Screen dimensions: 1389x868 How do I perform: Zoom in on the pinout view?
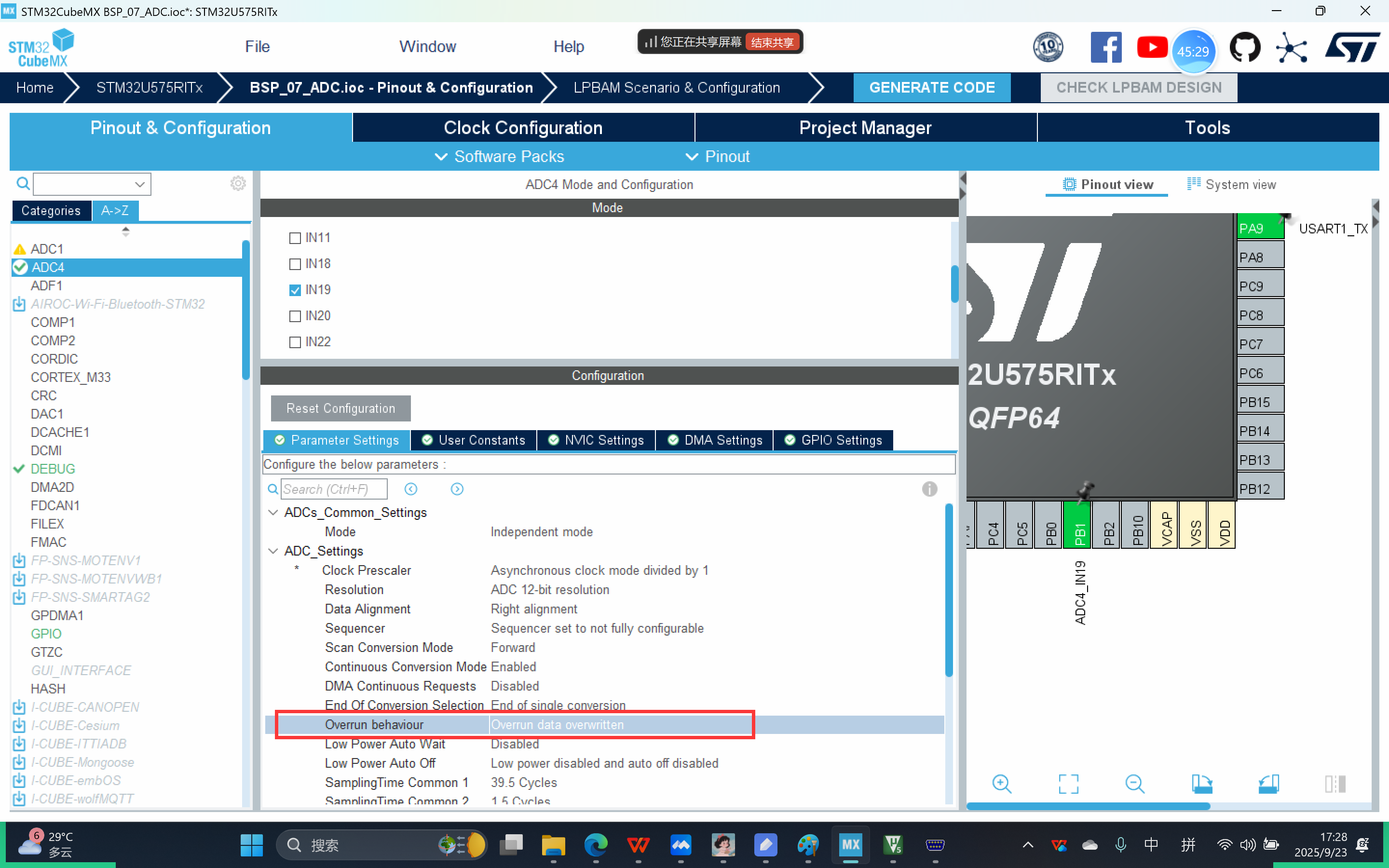point(1002,784)
